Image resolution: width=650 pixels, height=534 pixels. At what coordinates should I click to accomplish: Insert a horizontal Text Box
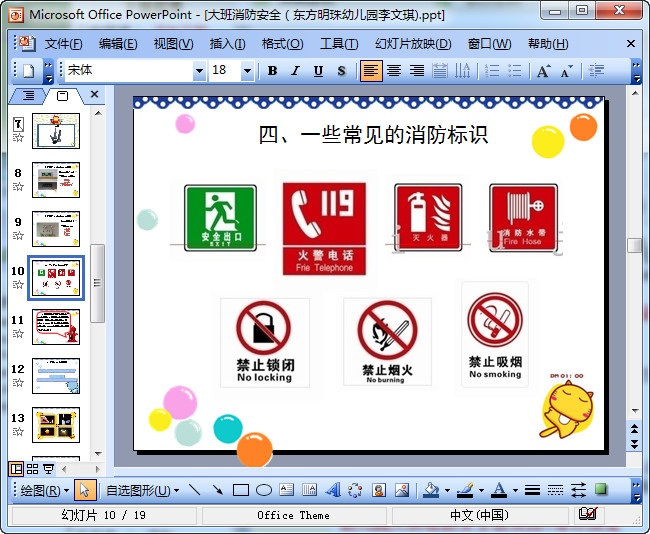pos(286,490)
